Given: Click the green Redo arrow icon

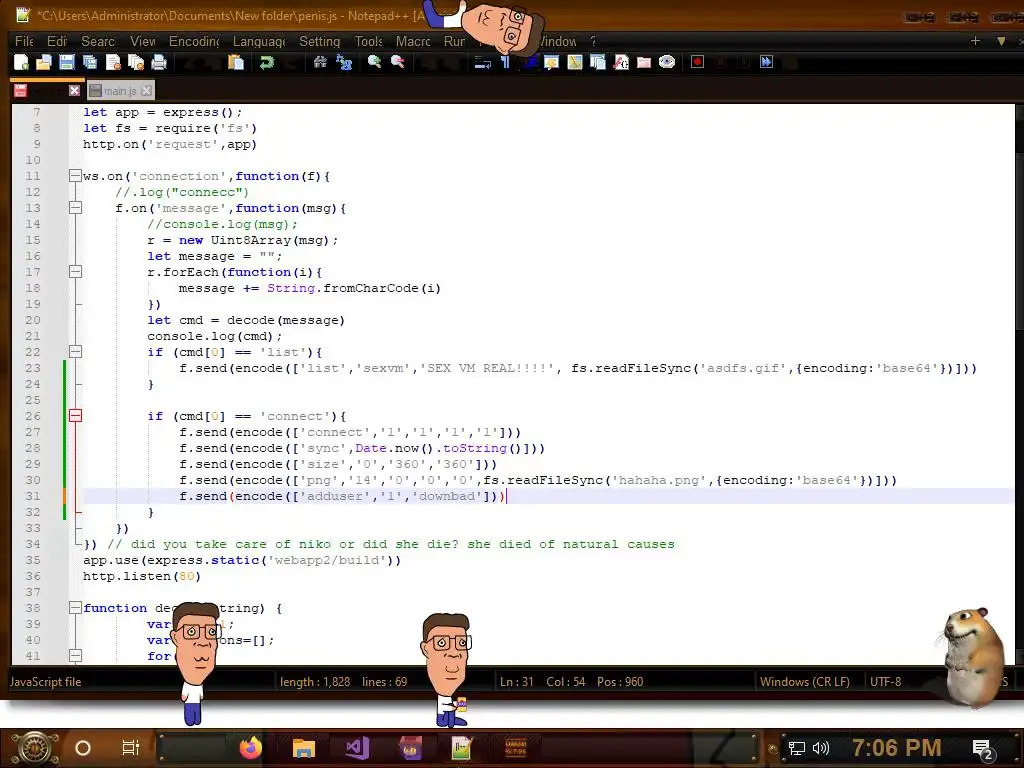Looking at the screenshot, I should coord(266,62).
